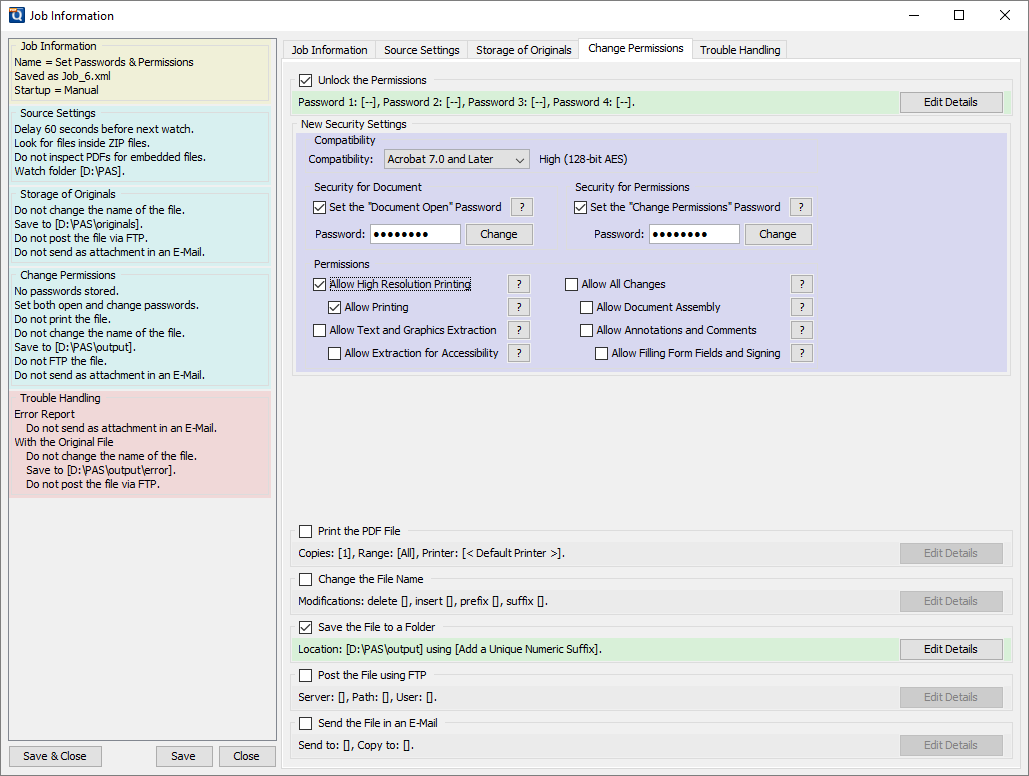Screen dimensions: 1029x776
Task: Click help button for Allow All Changes
Action: coord(801,284)
